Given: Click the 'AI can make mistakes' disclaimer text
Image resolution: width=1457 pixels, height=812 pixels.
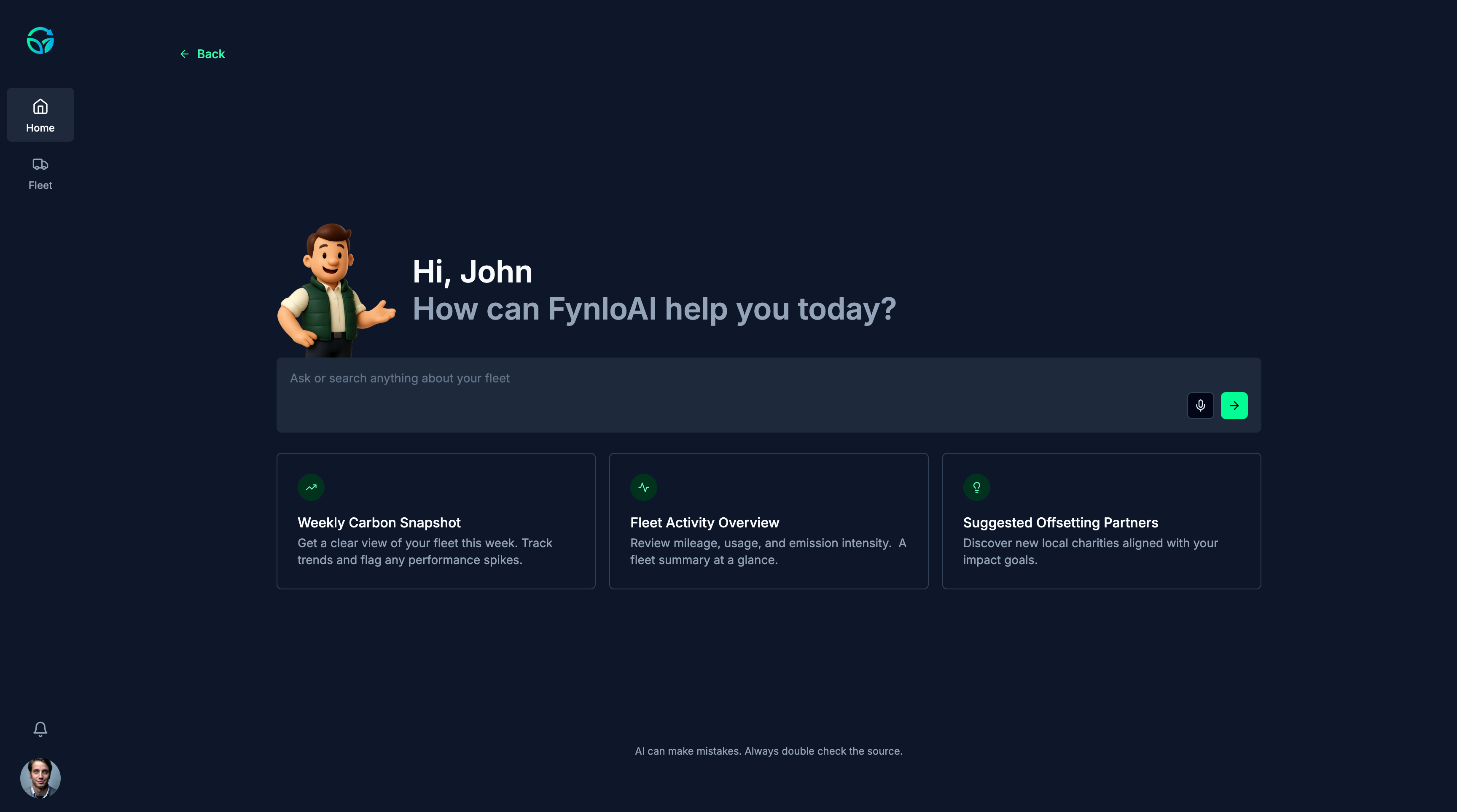Looking at the screenshot, I should [x=768, y=751].
